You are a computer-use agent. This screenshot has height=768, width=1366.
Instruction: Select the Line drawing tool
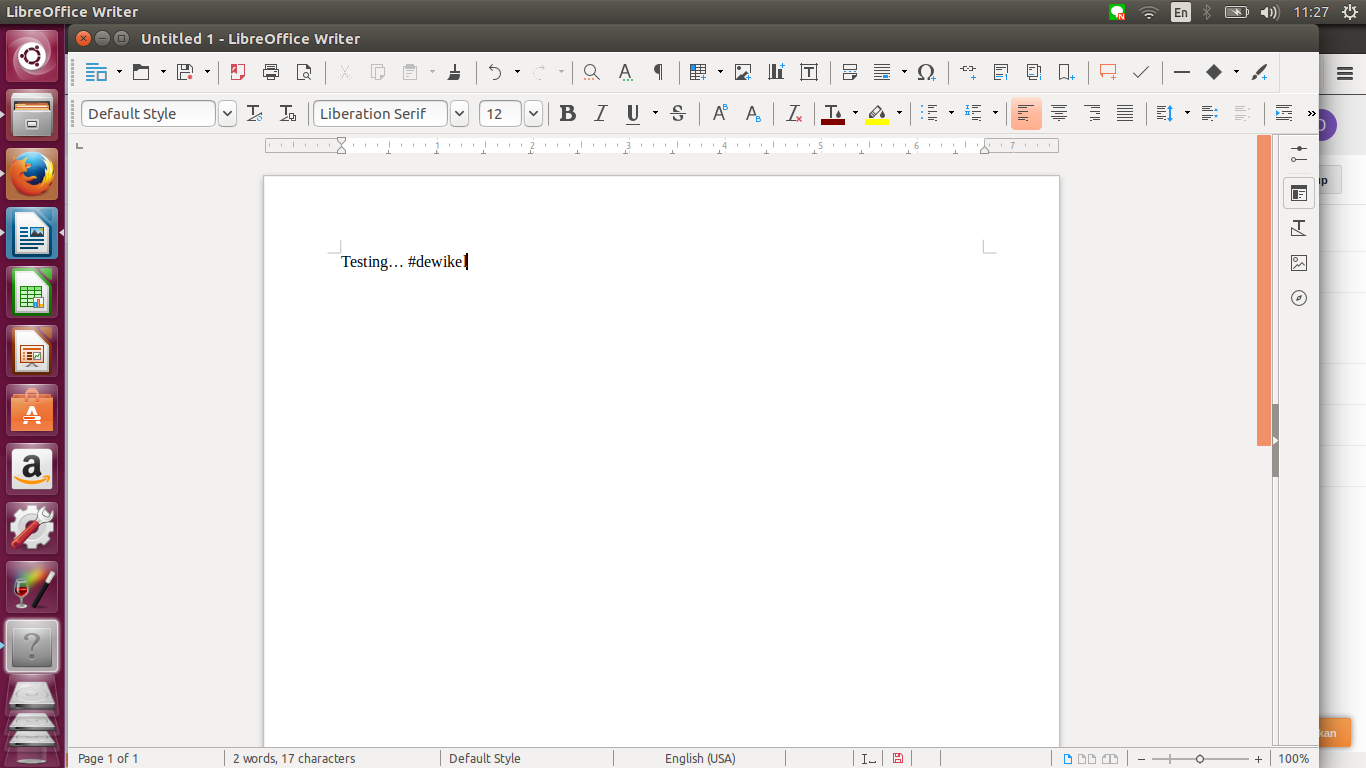[x=1182, y=72]
